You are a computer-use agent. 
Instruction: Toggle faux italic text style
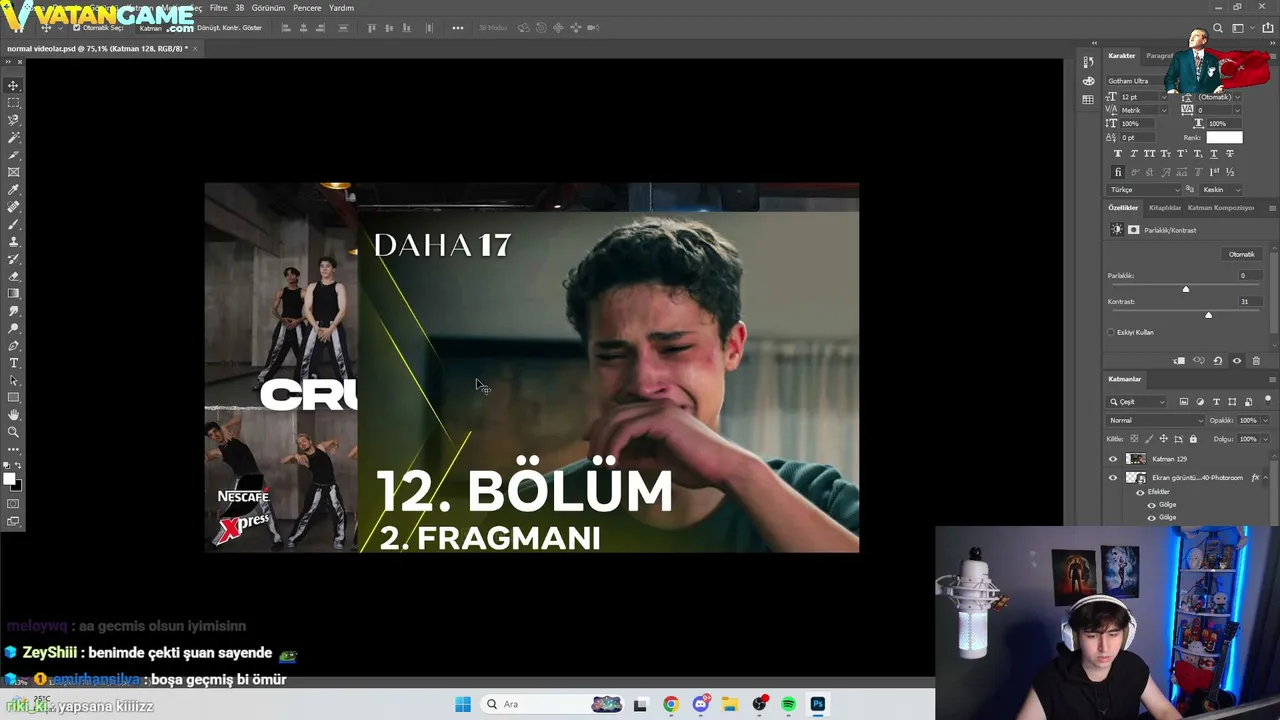tap(1134, 154)
